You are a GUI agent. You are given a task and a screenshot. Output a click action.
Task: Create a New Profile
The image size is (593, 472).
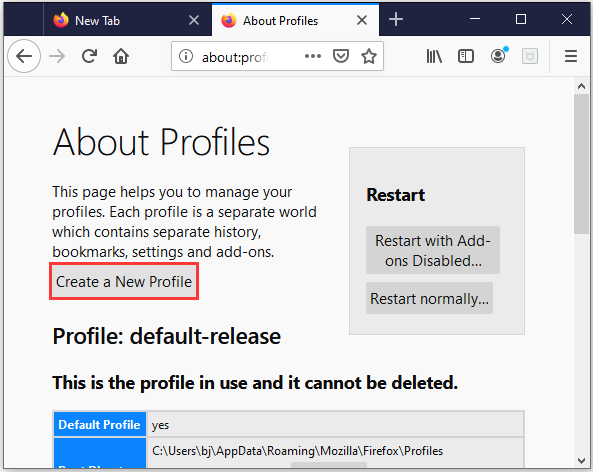124,282
